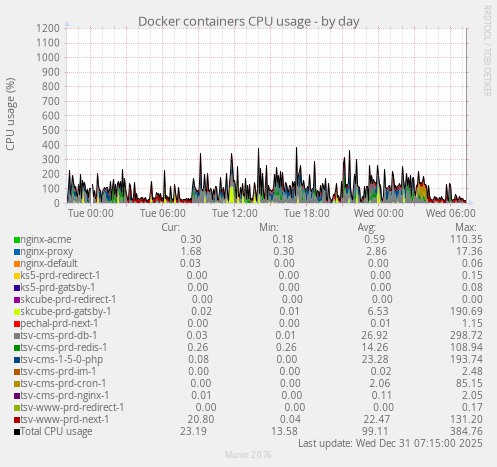Click the Total CPU usage black swatch
497x467 pixels.
pyautogui.click(x=17, y=432)
